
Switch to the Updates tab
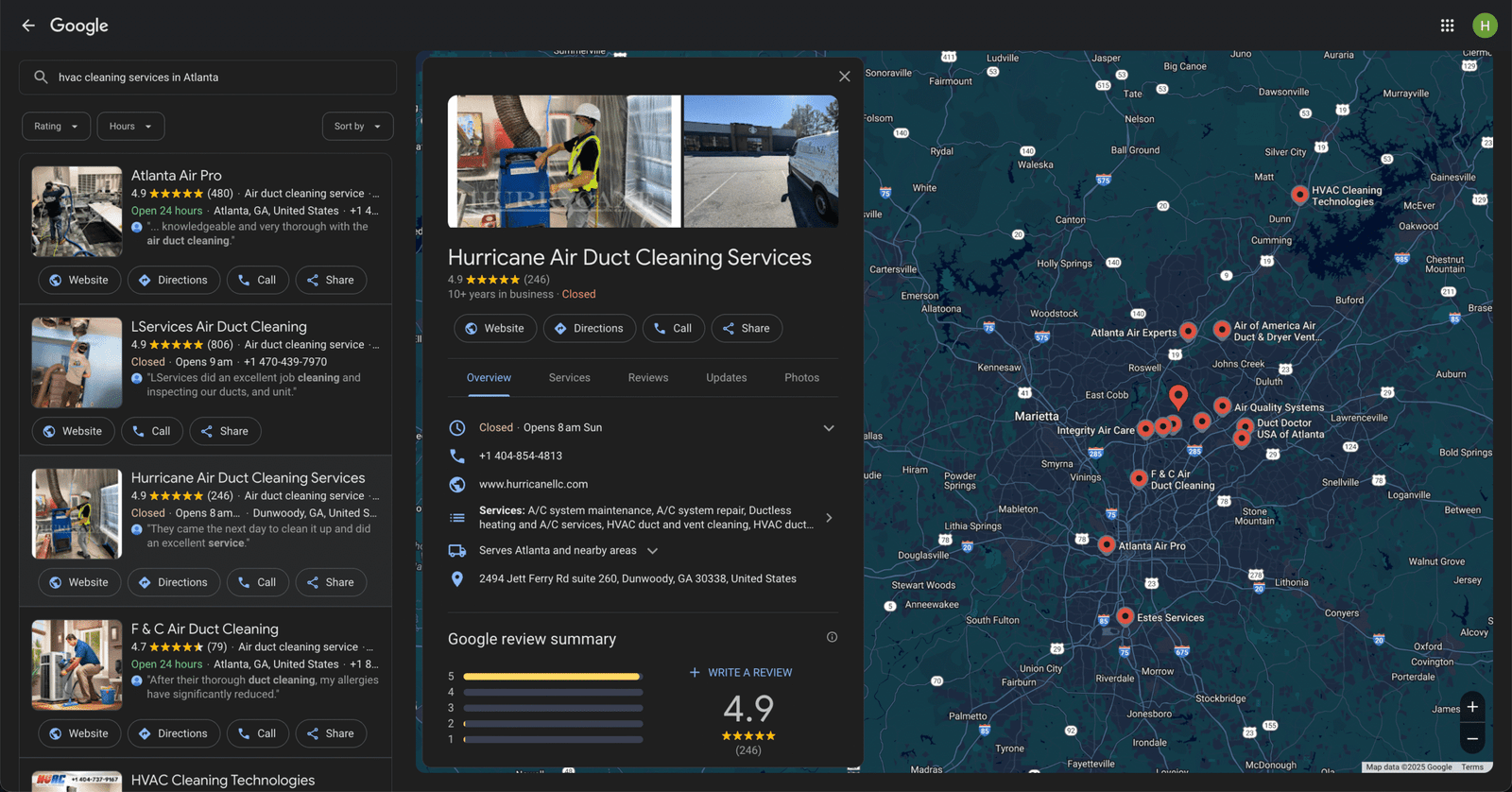coord(727,378)
